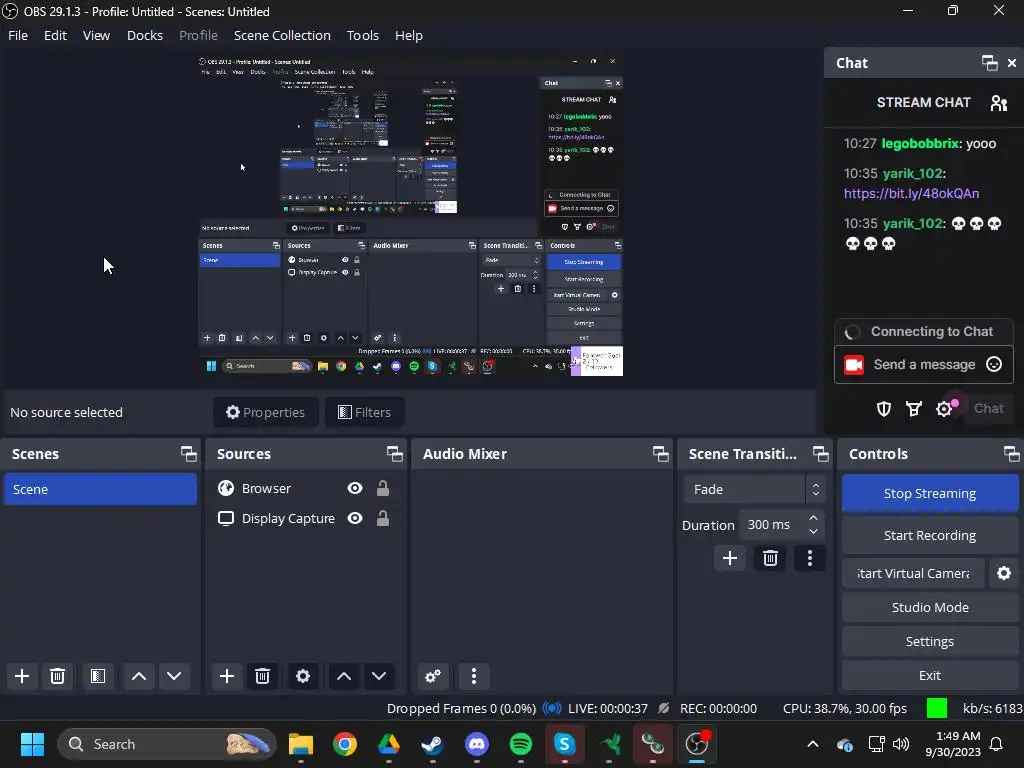This screenshot has width=1024, height=768.
Task: Delete scene transition with trash icon
Action: [770, 558]
